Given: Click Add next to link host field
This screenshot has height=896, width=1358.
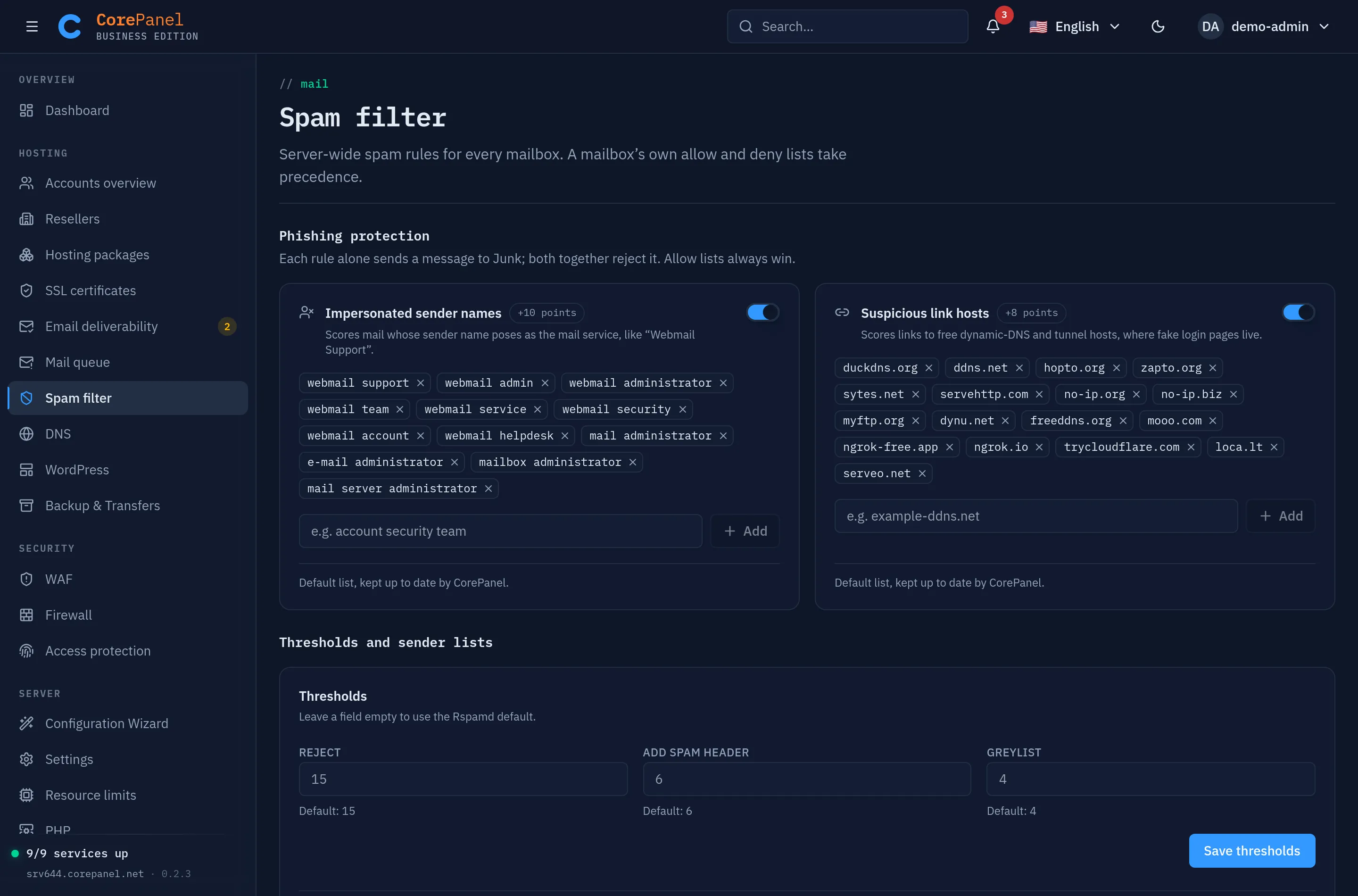Looking at the screenshot, I should click(x=1281, y=516).
